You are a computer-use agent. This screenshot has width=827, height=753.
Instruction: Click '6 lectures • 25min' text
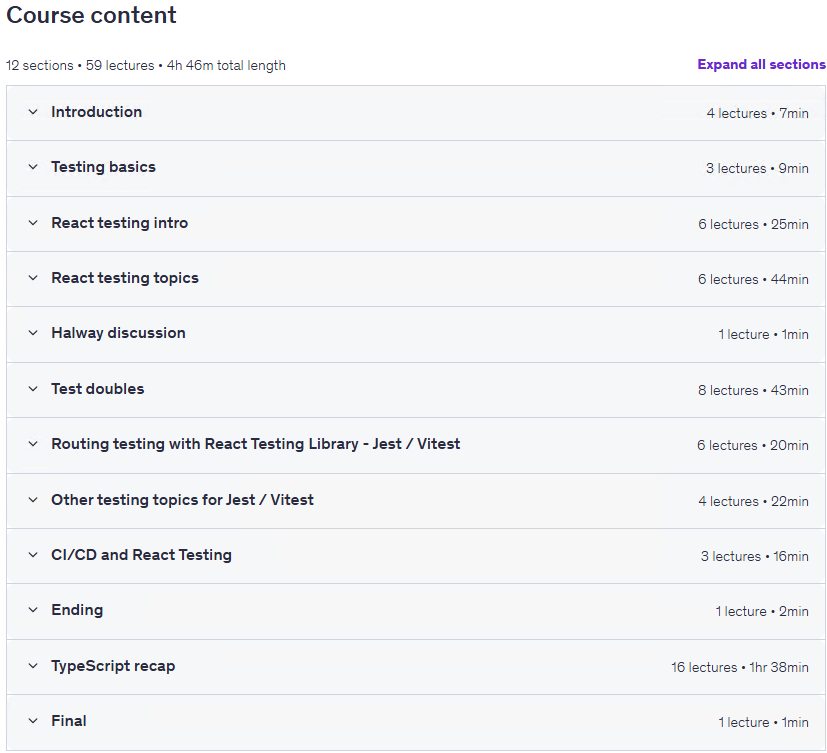click(753, 224)
